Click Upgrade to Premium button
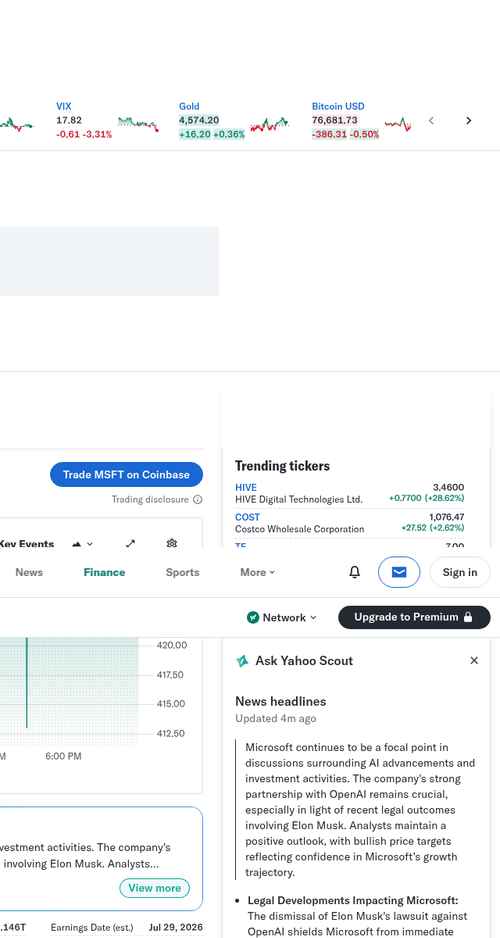The height and width of the screenshot is (938, 500). coord(414,617)
